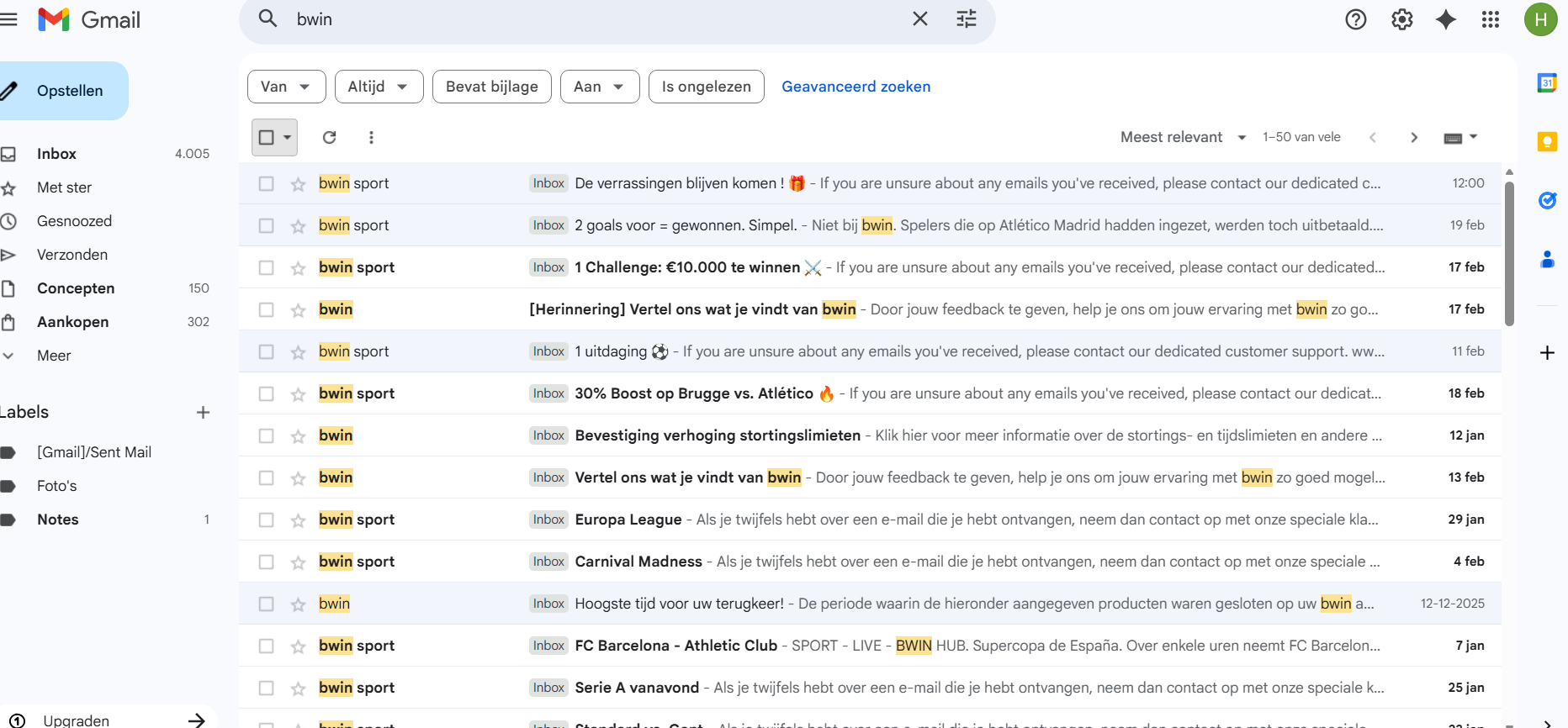
Task: Click into the search field containing bwin
Action: (597, 19)
